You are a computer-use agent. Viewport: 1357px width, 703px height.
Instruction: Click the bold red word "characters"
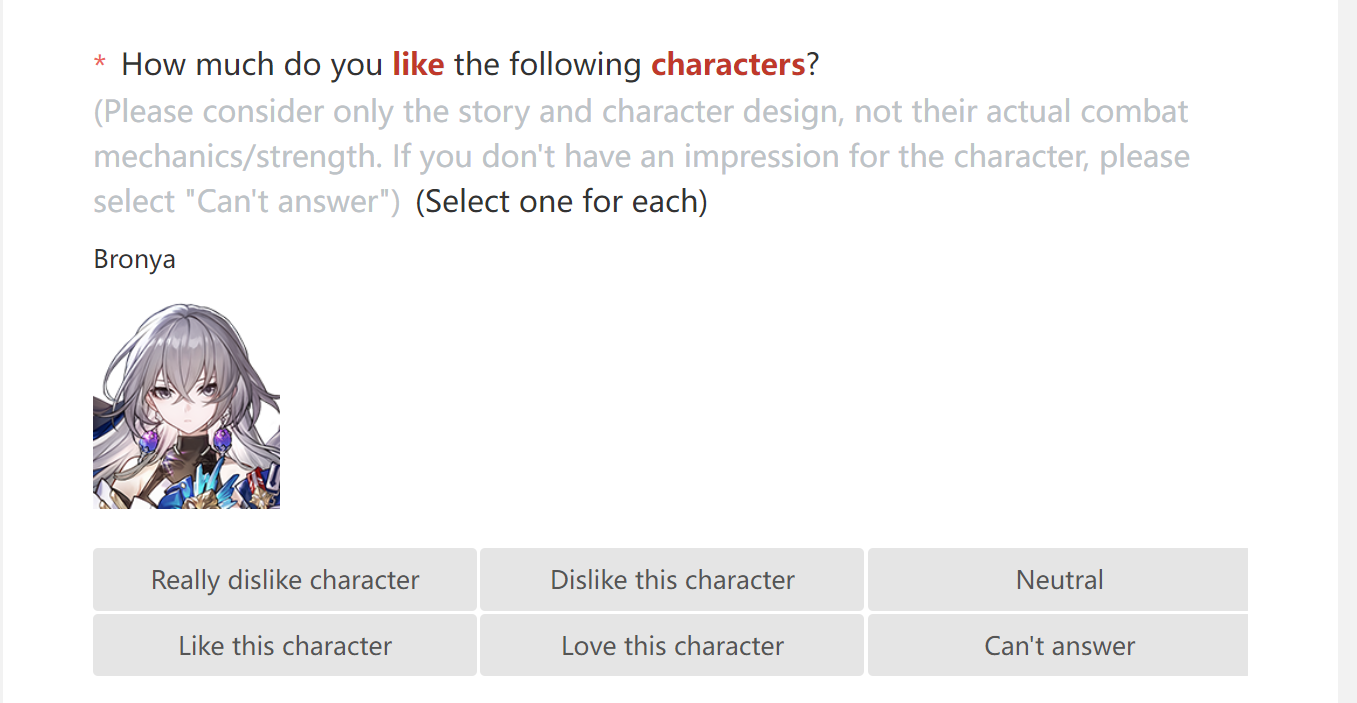point(728,65)
